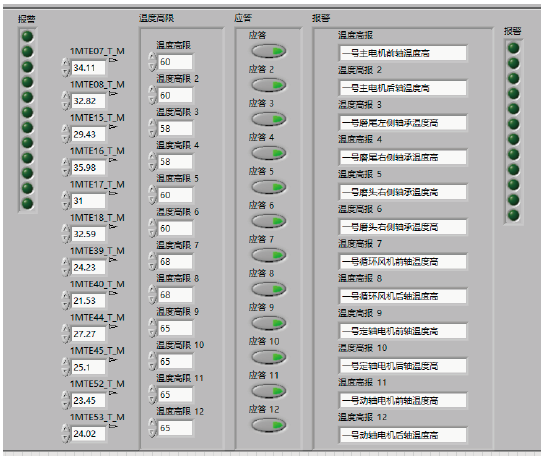
Task: Focus the 35.98 value field
Action: (88, 167)
